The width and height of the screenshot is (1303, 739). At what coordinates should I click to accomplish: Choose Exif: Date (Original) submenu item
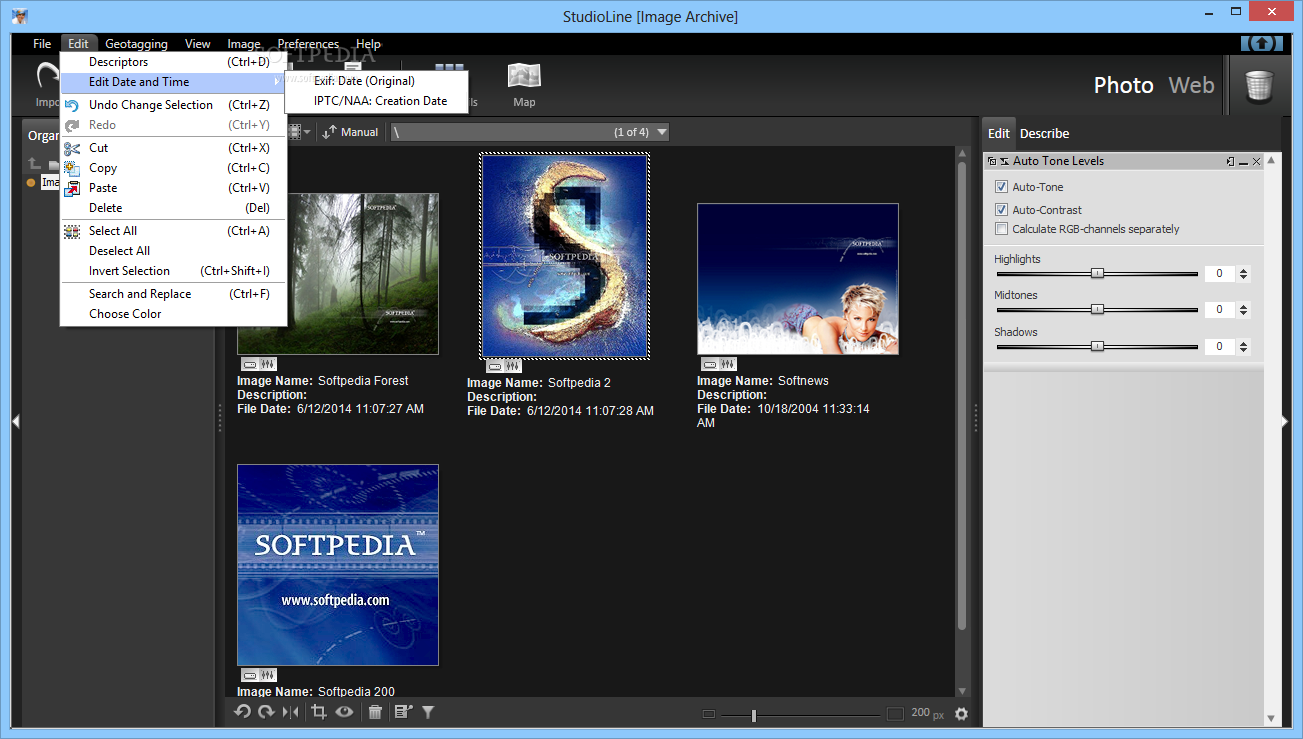tap(376, 81)
